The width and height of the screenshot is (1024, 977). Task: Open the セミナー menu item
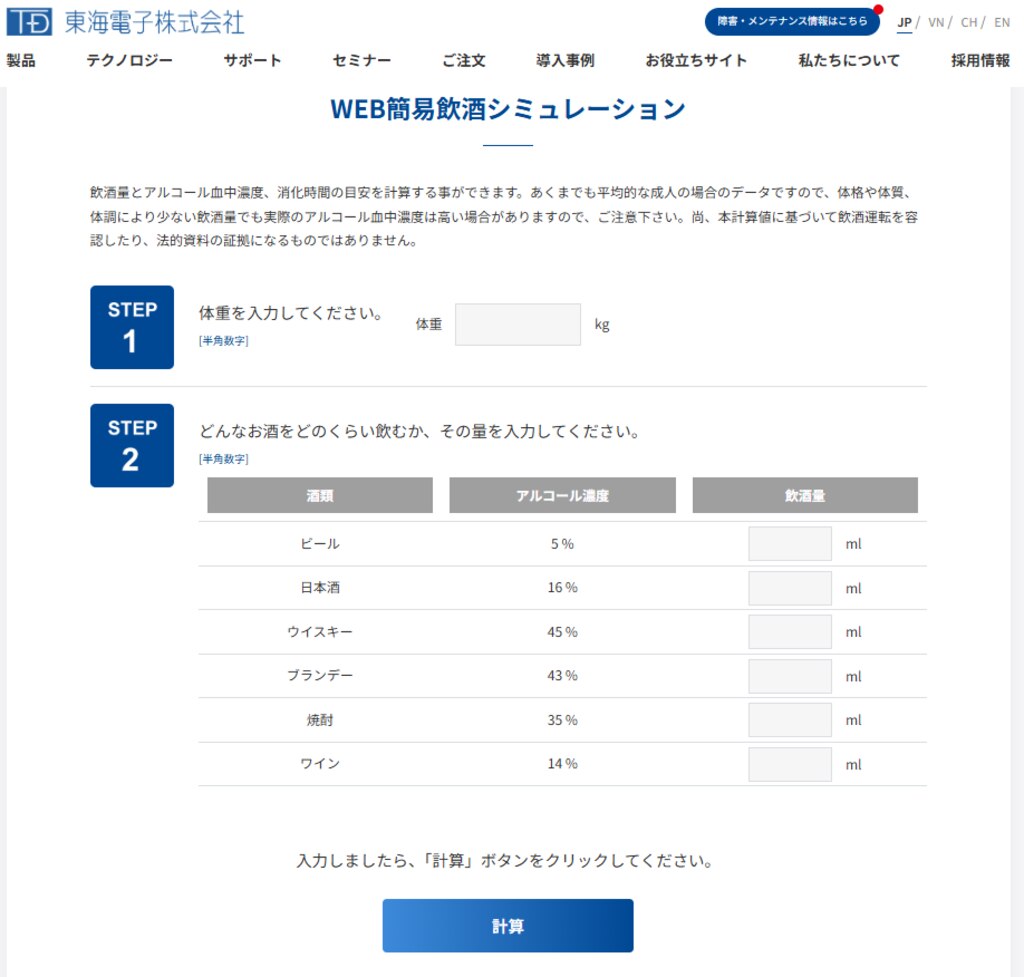click(362, 60)
